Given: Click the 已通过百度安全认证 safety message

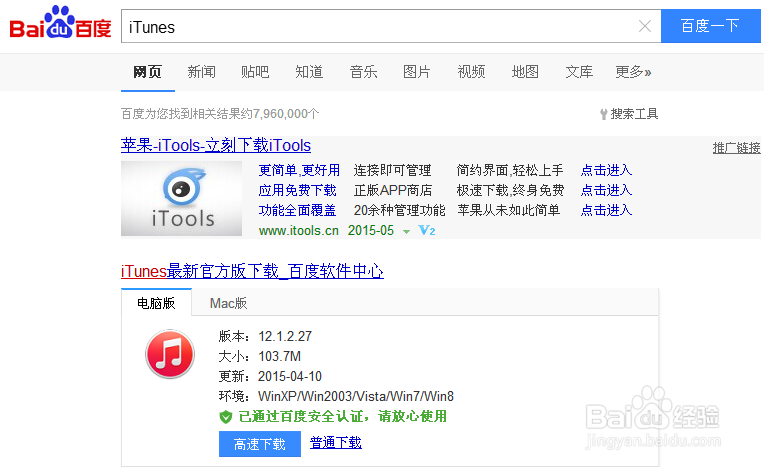Looking at the screenshot, I should (x=343, y=416).
